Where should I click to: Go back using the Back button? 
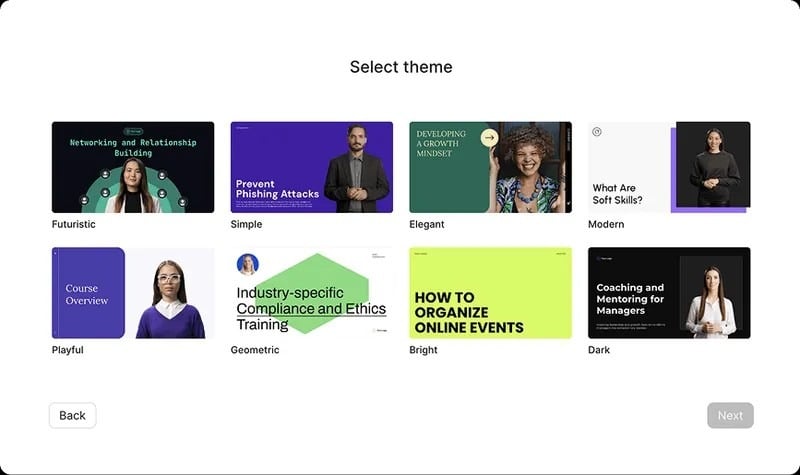click(x=72, y=415)
